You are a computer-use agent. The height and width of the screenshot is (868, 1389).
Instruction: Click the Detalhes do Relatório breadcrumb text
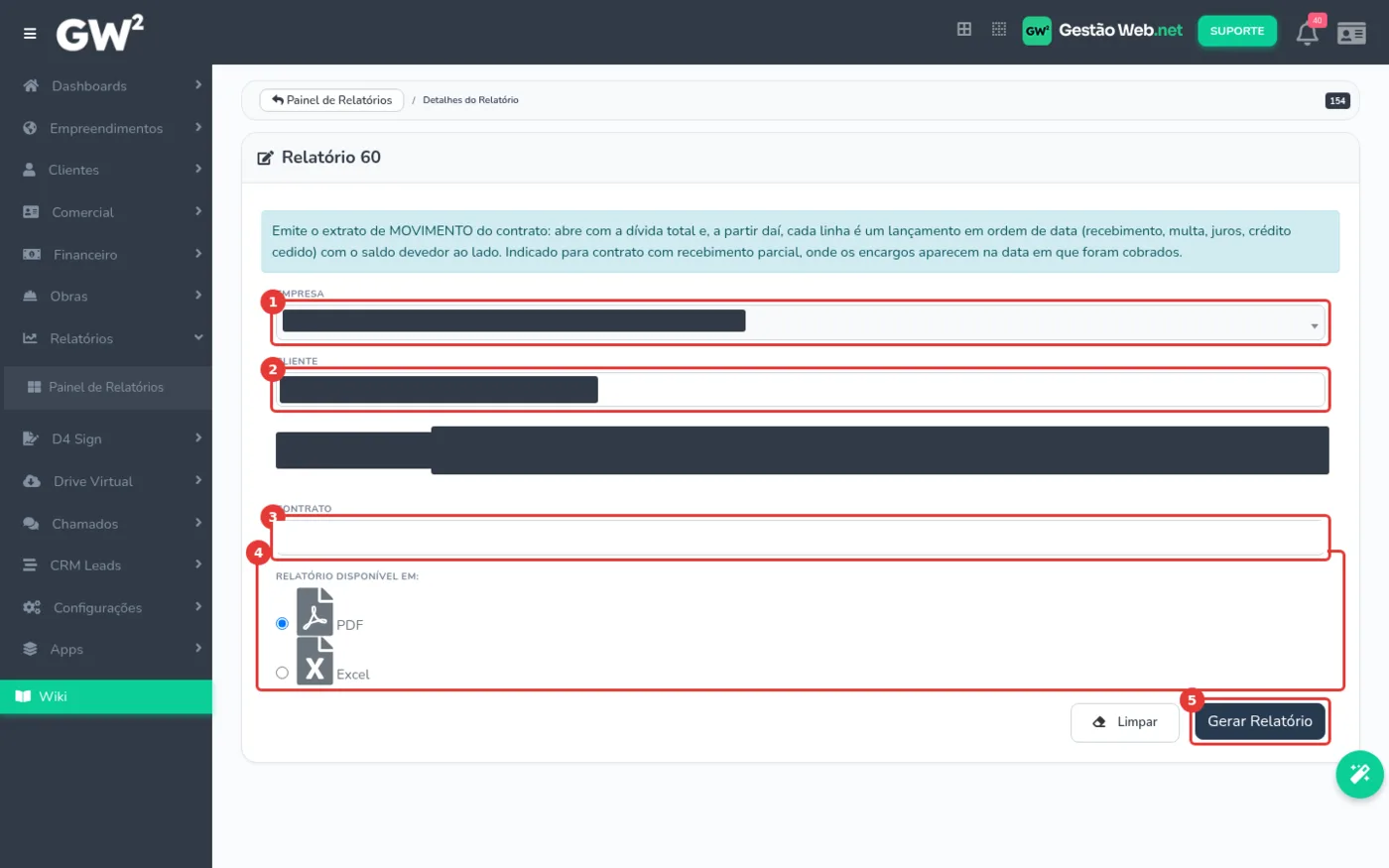coord(470,100)
